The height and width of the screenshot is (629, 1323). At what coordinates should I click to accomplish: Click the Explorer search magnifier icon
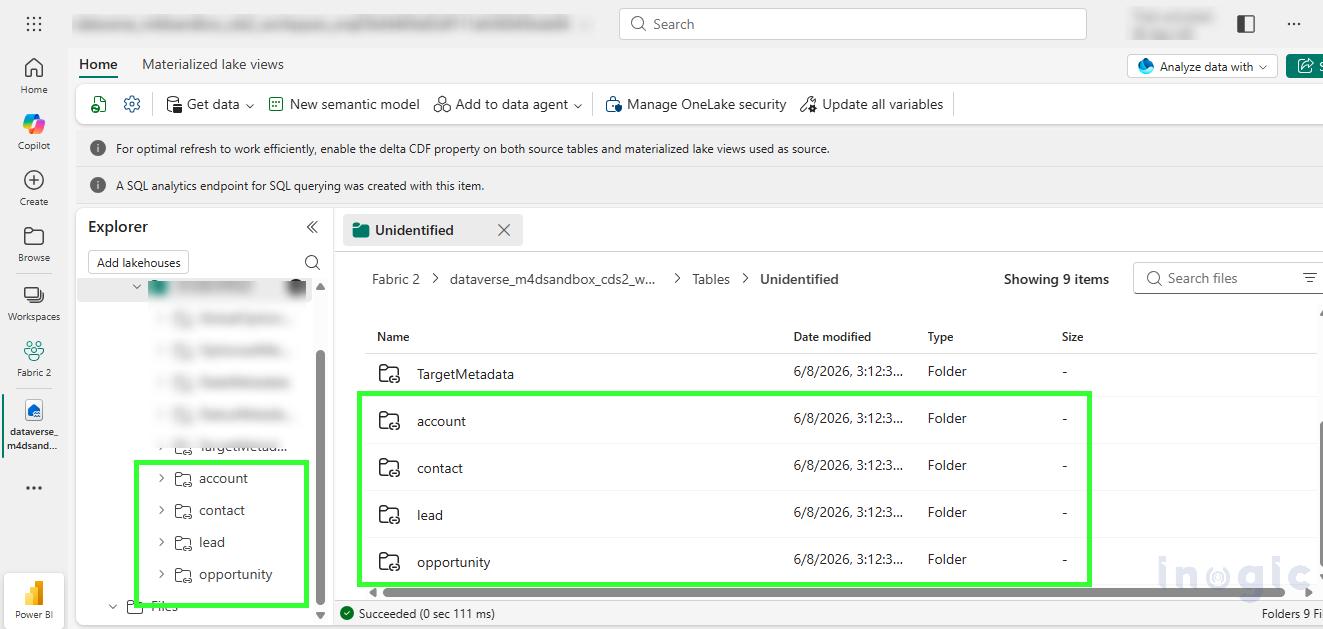pyautogui.click(x=312, y=262)
